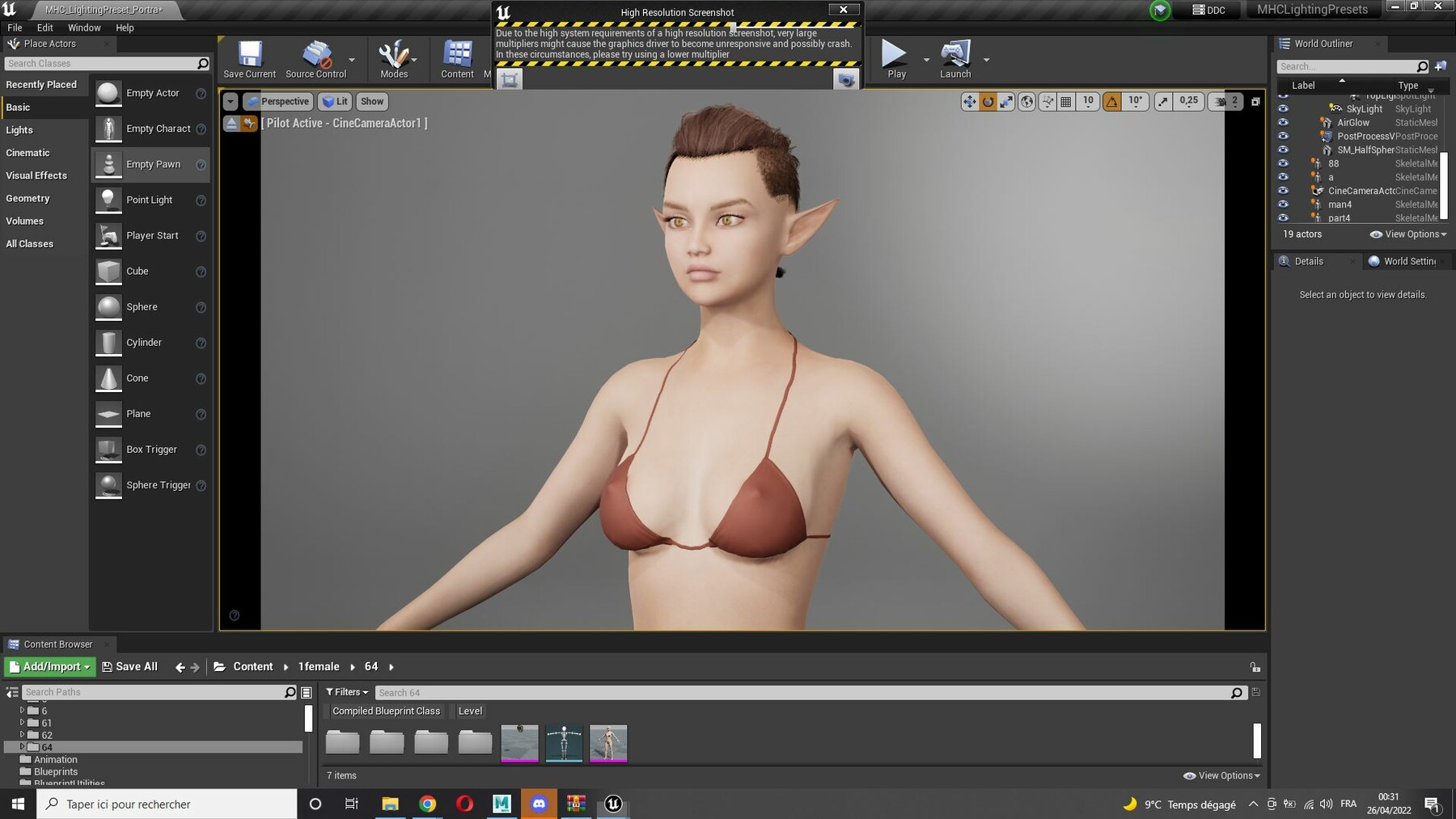Image resolution: width=1456 pixels, height=819 pixels.
Task: Click the Content Browser assets scrollbar
Action: [1257, 741]
